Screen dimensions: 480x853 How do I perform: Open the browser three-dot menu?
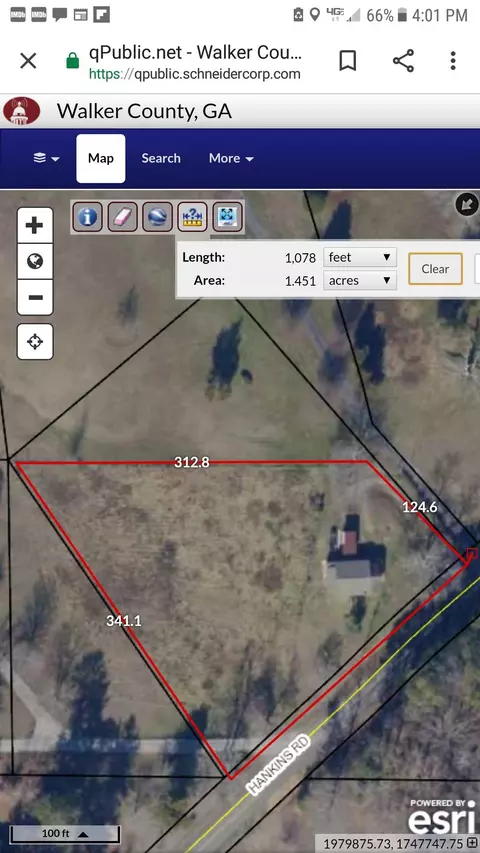tap(453, 61)
